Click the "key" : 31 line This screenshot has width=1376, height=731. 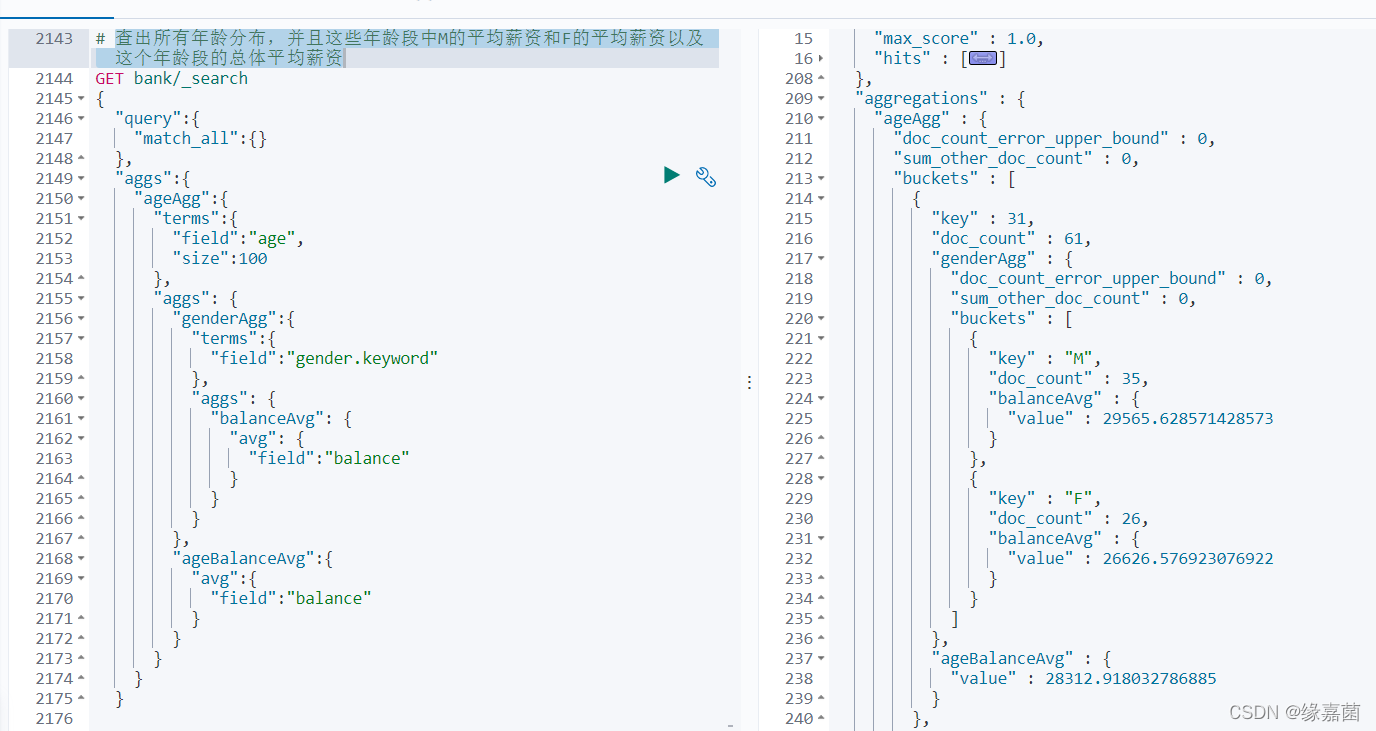(983, 219)
